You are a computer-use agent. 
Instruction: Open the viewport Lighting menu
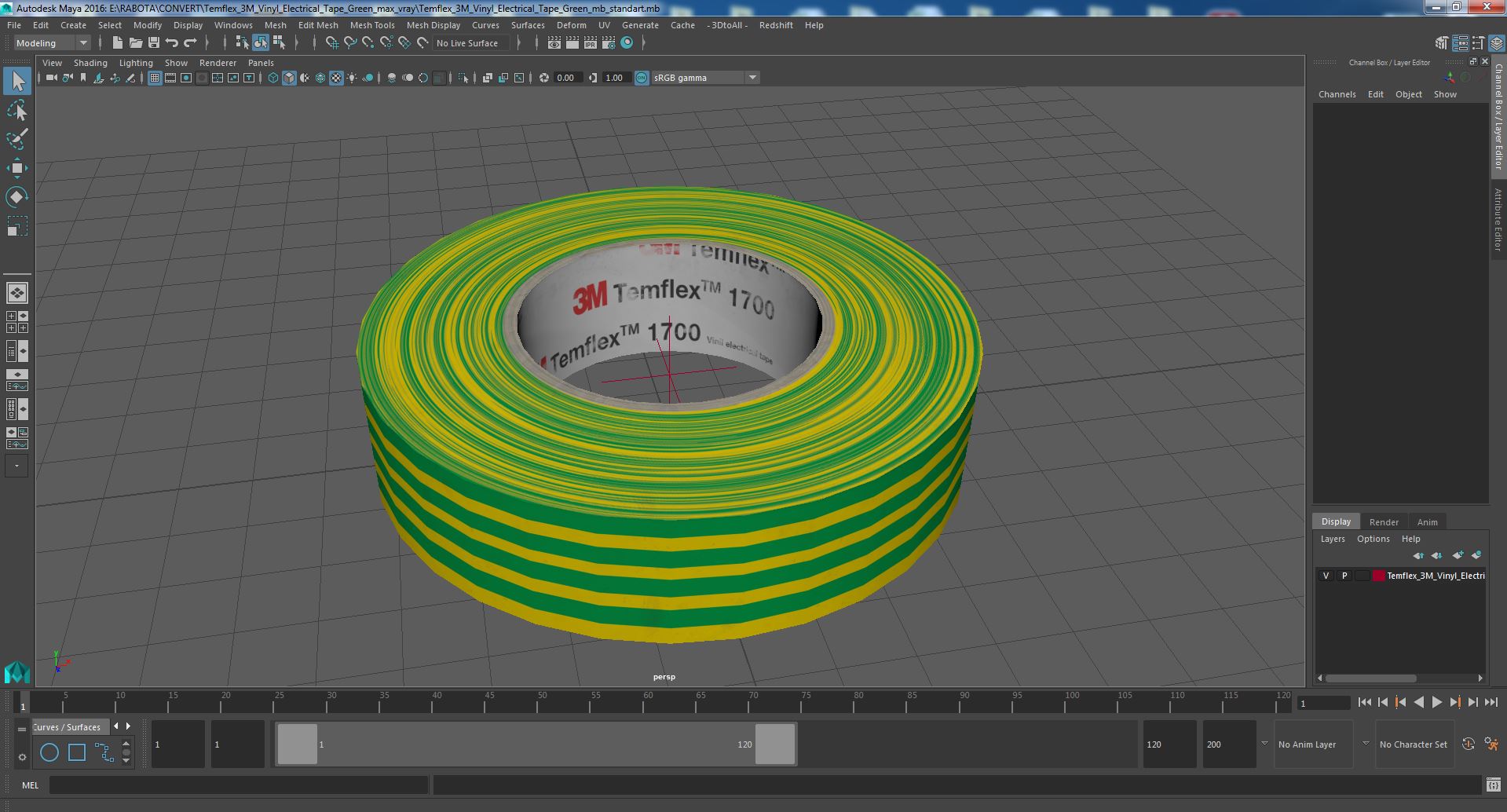[136, 63]
